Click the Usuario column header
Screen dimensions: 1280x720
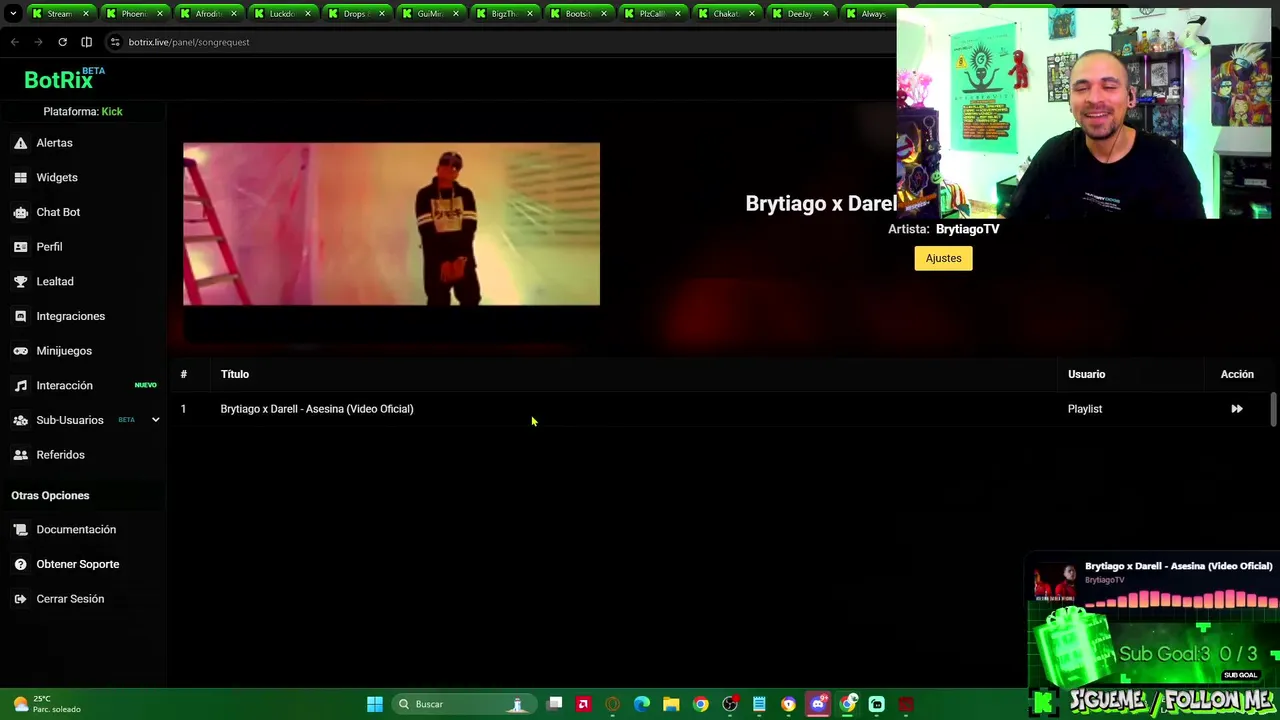click(x=1086, y=374)
